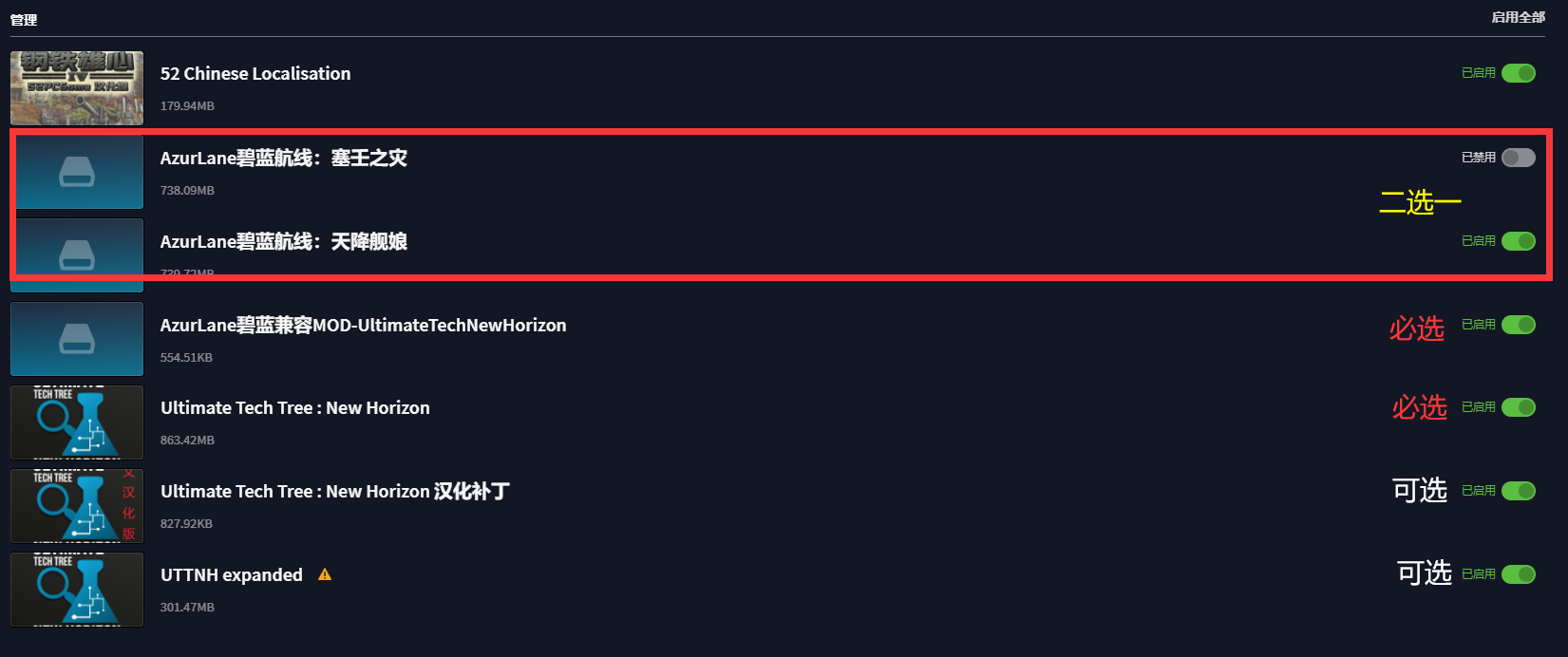1568x657 pixels.
Task: Click 52 Chinese Localisation mod thumbnail
Action: coord(77,88)
